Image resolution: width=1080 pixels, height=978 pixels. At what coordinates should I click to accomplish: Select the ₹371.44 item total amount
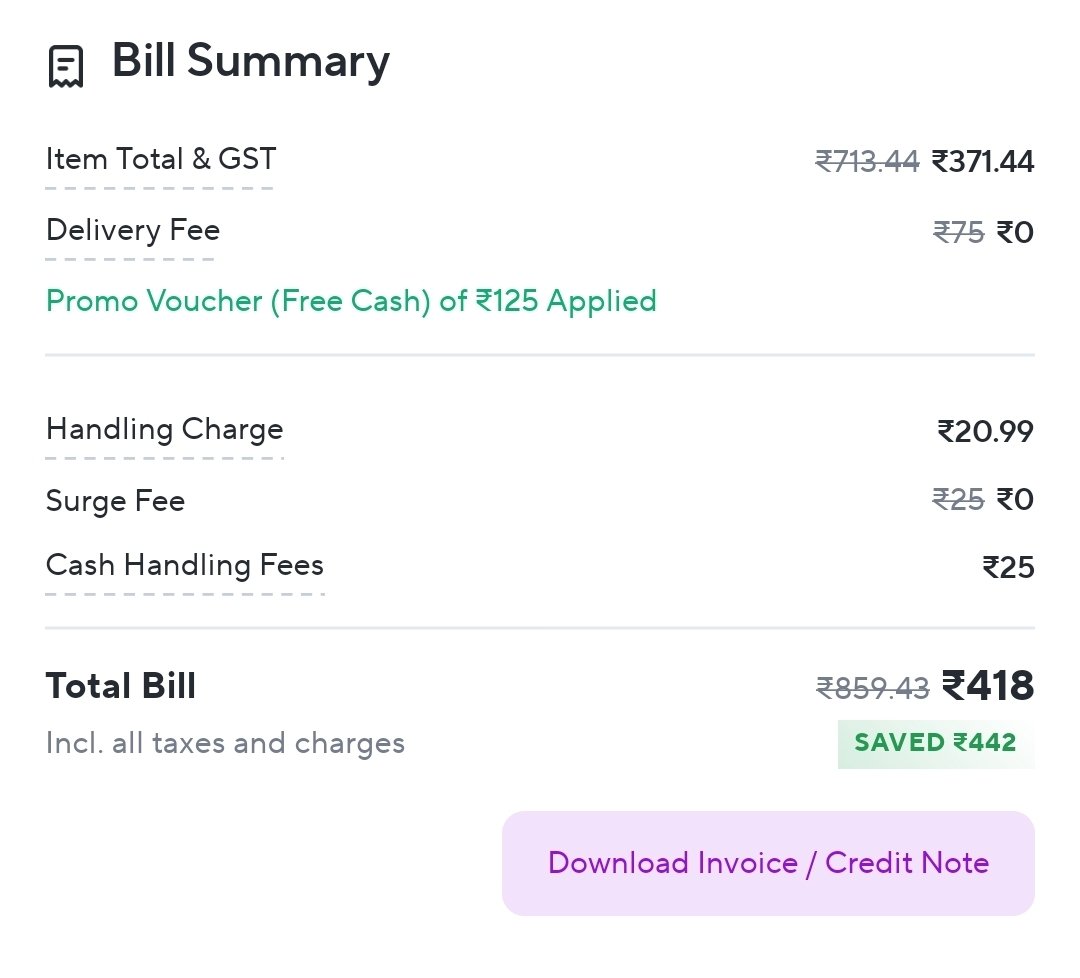pos(983,161)
